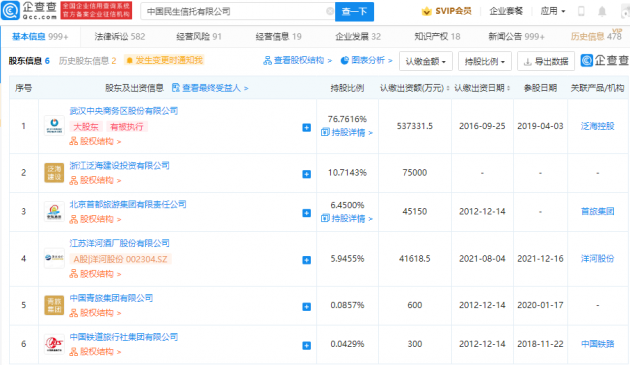Open the 持股比例 dropdown filter
The height and width of the screenshot is (365, 630).
[485, 61]
